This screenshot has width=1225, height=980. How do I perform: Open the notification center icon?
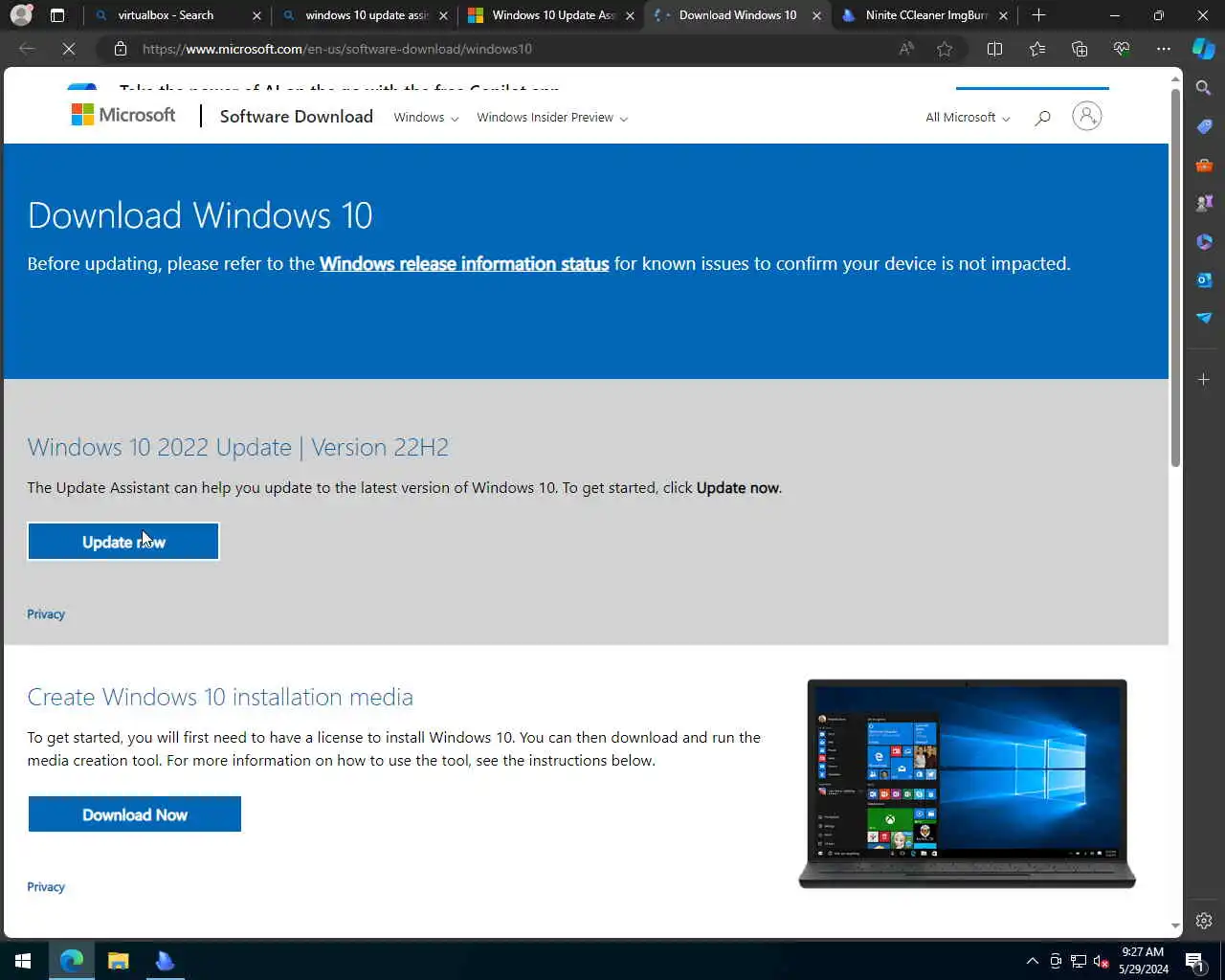tap(1194, 961)
